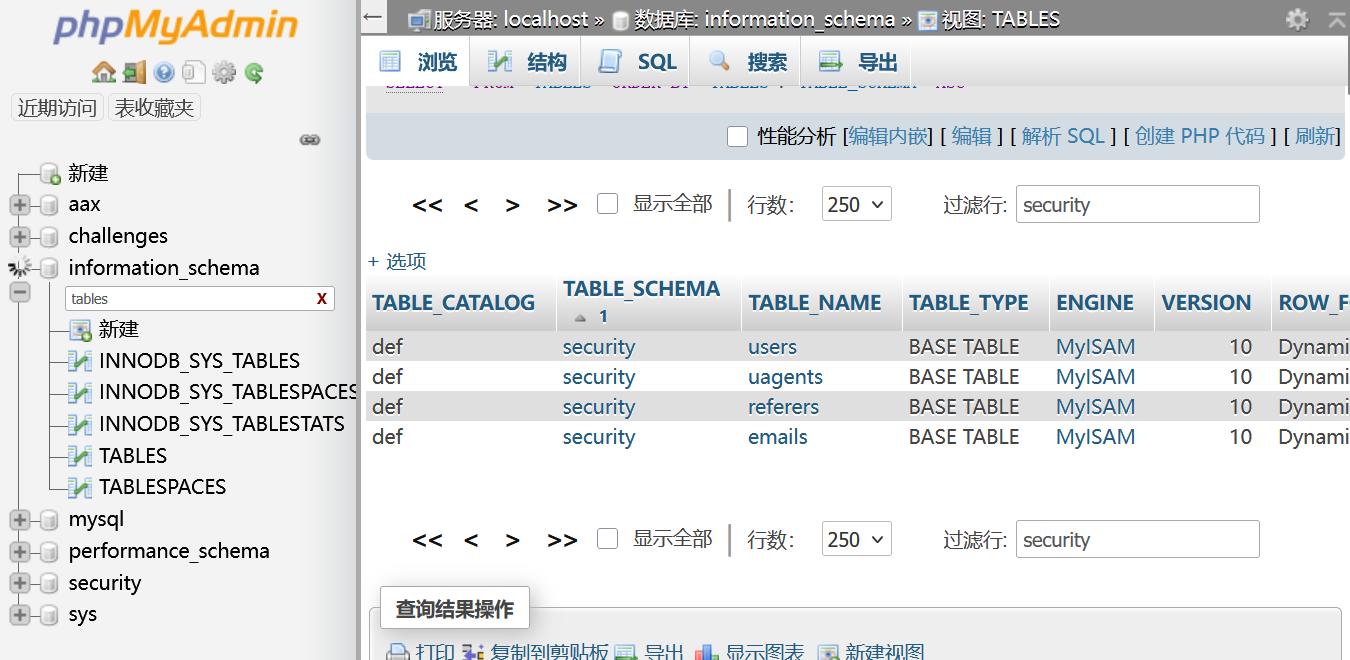Expand the mysql database tree node
The image size is (1350, 660).
tap(19, 519)
